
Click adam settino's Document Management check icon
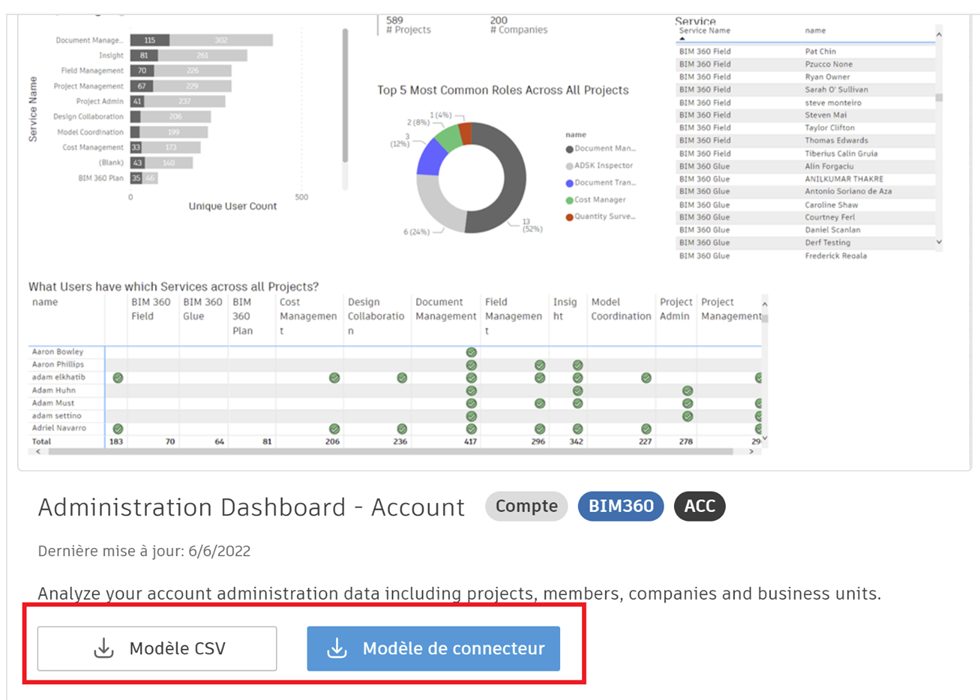(x=471, y=416)
